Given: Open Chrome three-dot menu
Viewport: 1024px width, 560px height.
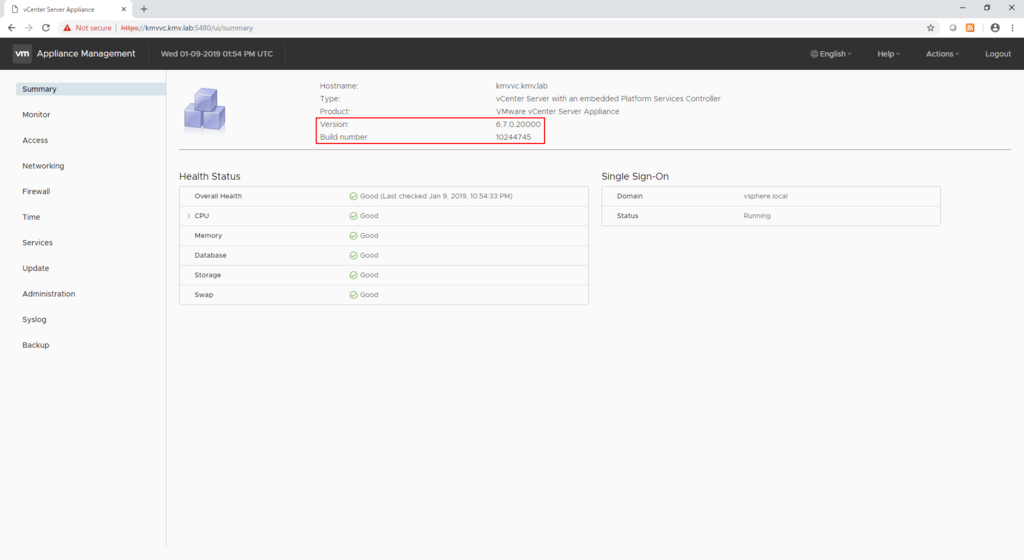Looking at the screenshot, I should tap(1012, 27).
